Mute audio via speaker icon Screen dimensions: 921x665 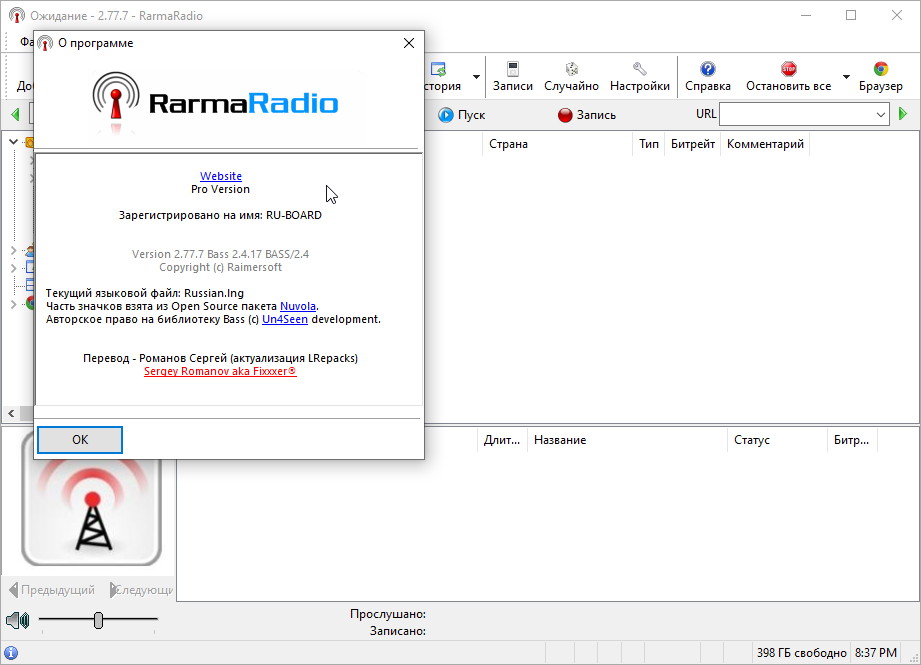tap(18, 620)
